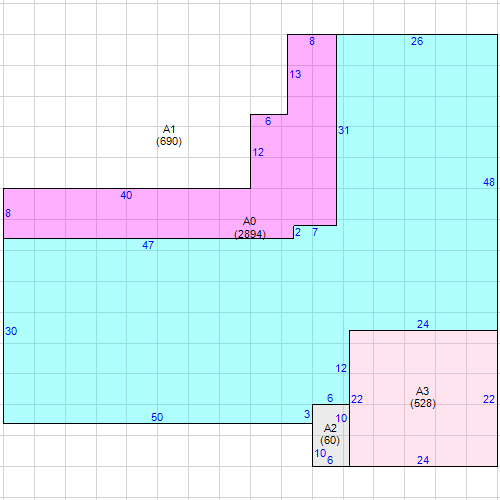500x500 pixels.
Task: Click the 8 on the magenta strip's left edge
Action: pos(8,213)
